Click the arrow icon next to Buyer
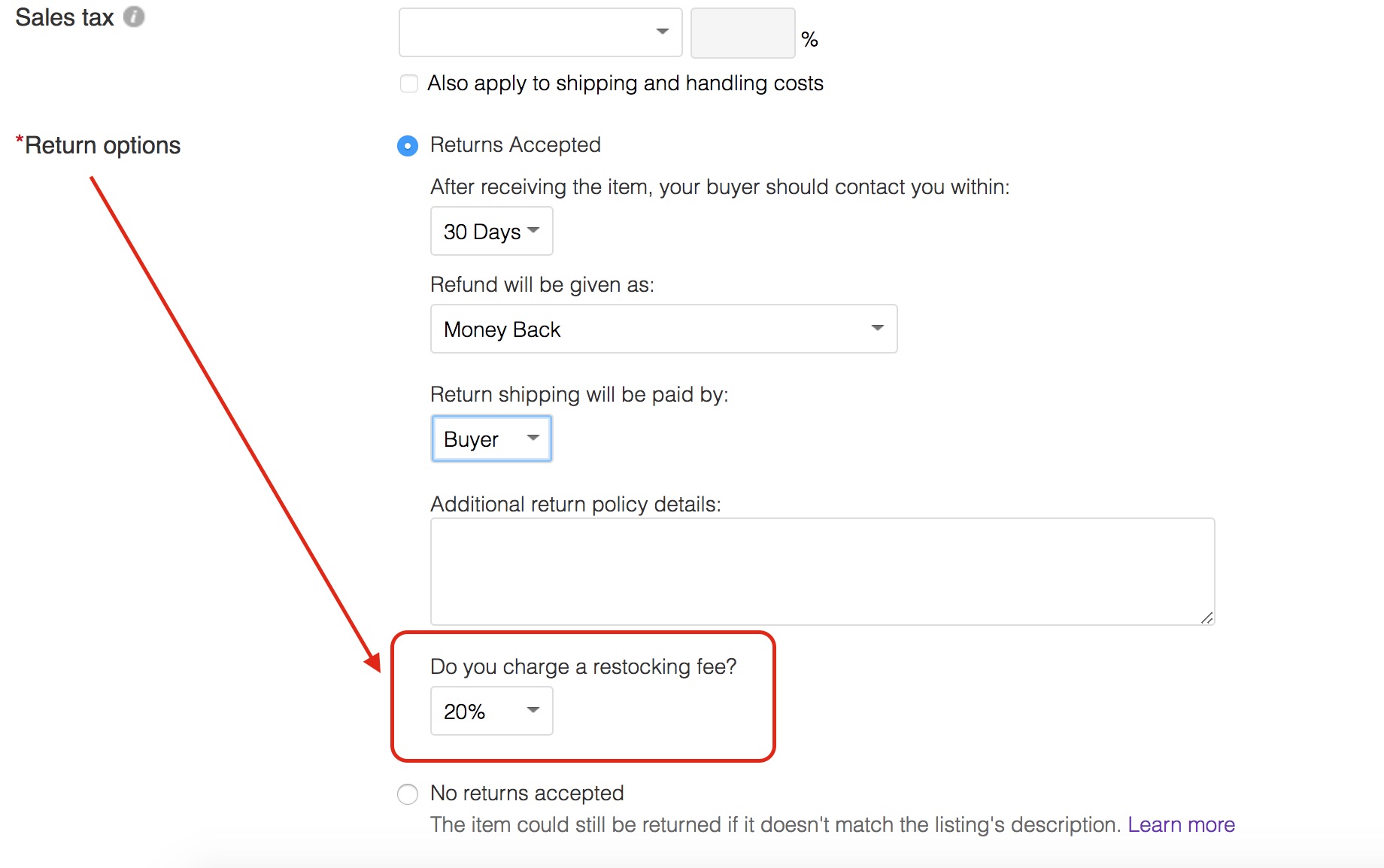1384x868 pixels. tap(533, 438)
